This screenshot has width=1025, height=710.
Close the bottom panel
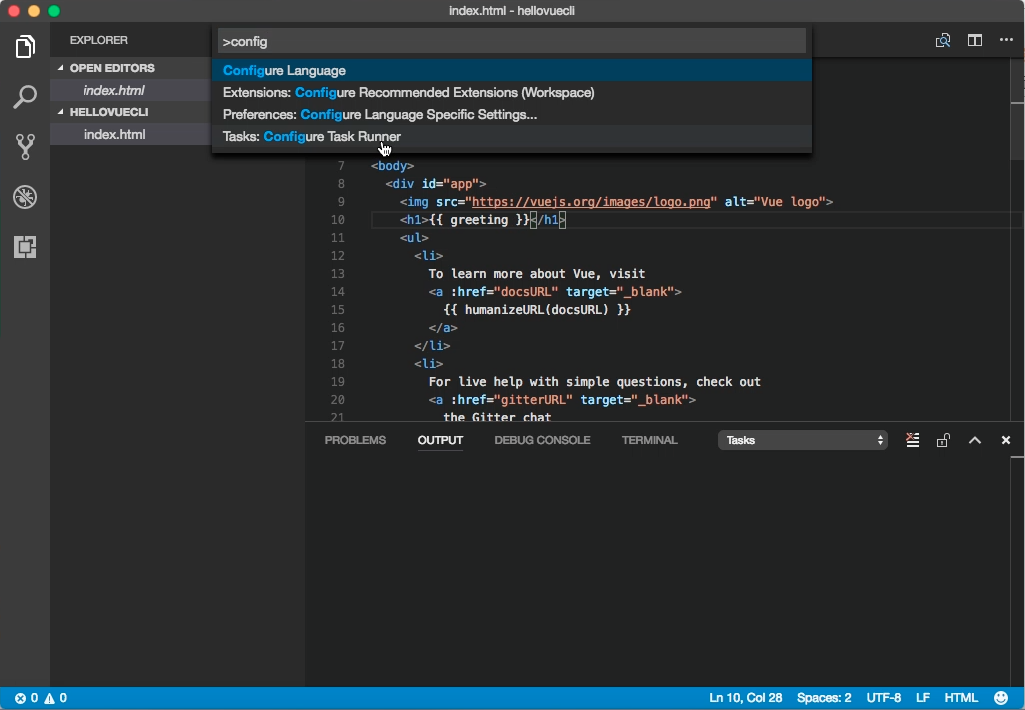(1006, 440)
